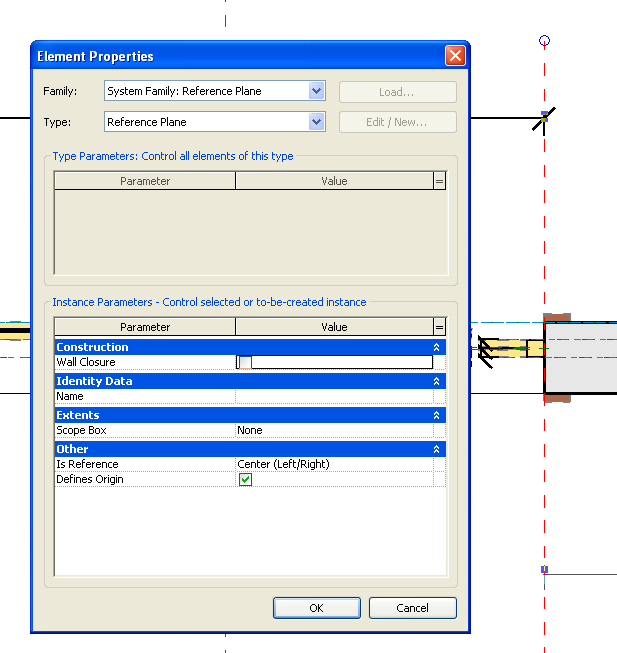617x653 pixels.
Task: Uncheck the Defines Origin checkbox
Action: tap(245, 480)
